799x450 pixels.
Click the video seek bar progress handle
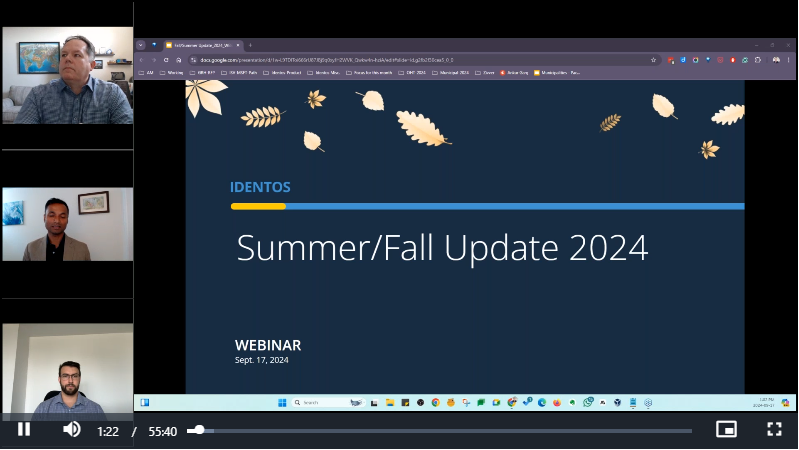pos(199,430)
